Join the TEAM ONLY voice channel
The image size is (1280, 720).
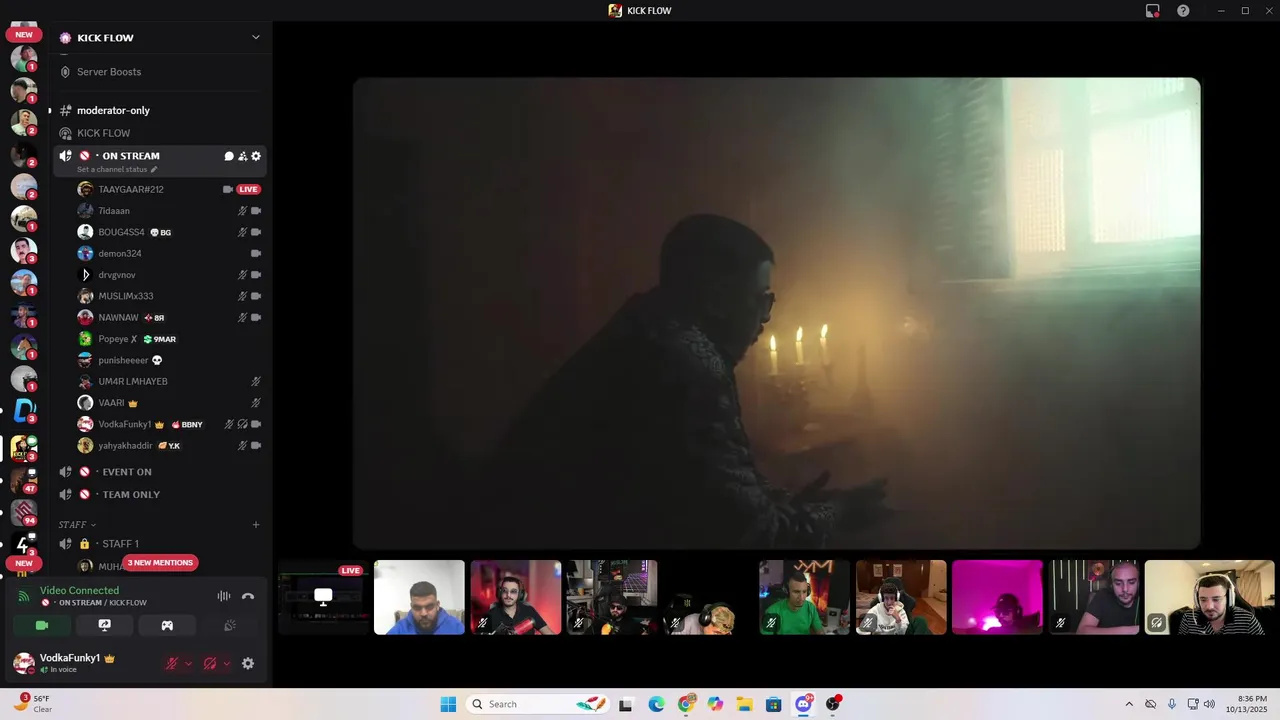click(x=131, y=495)
